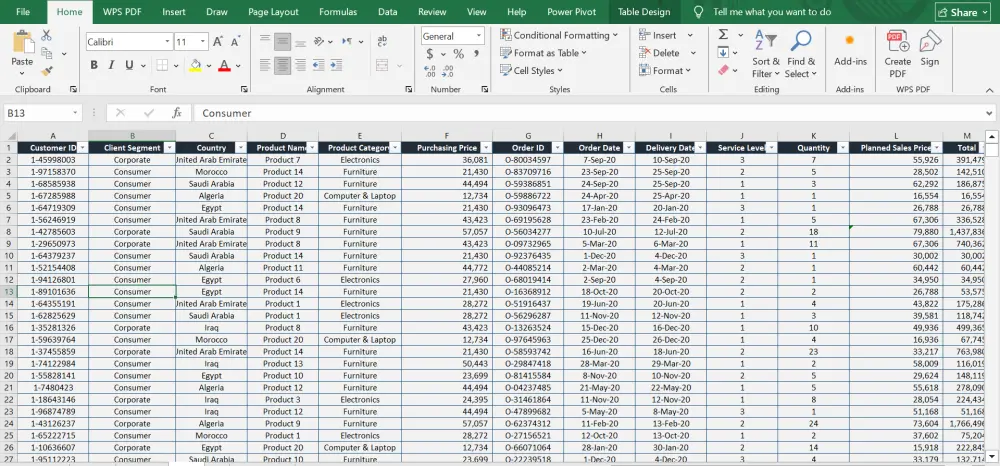Open the Client Segment column filter arrow
This screenshot has height=466, width=1000.
[169, 148]
